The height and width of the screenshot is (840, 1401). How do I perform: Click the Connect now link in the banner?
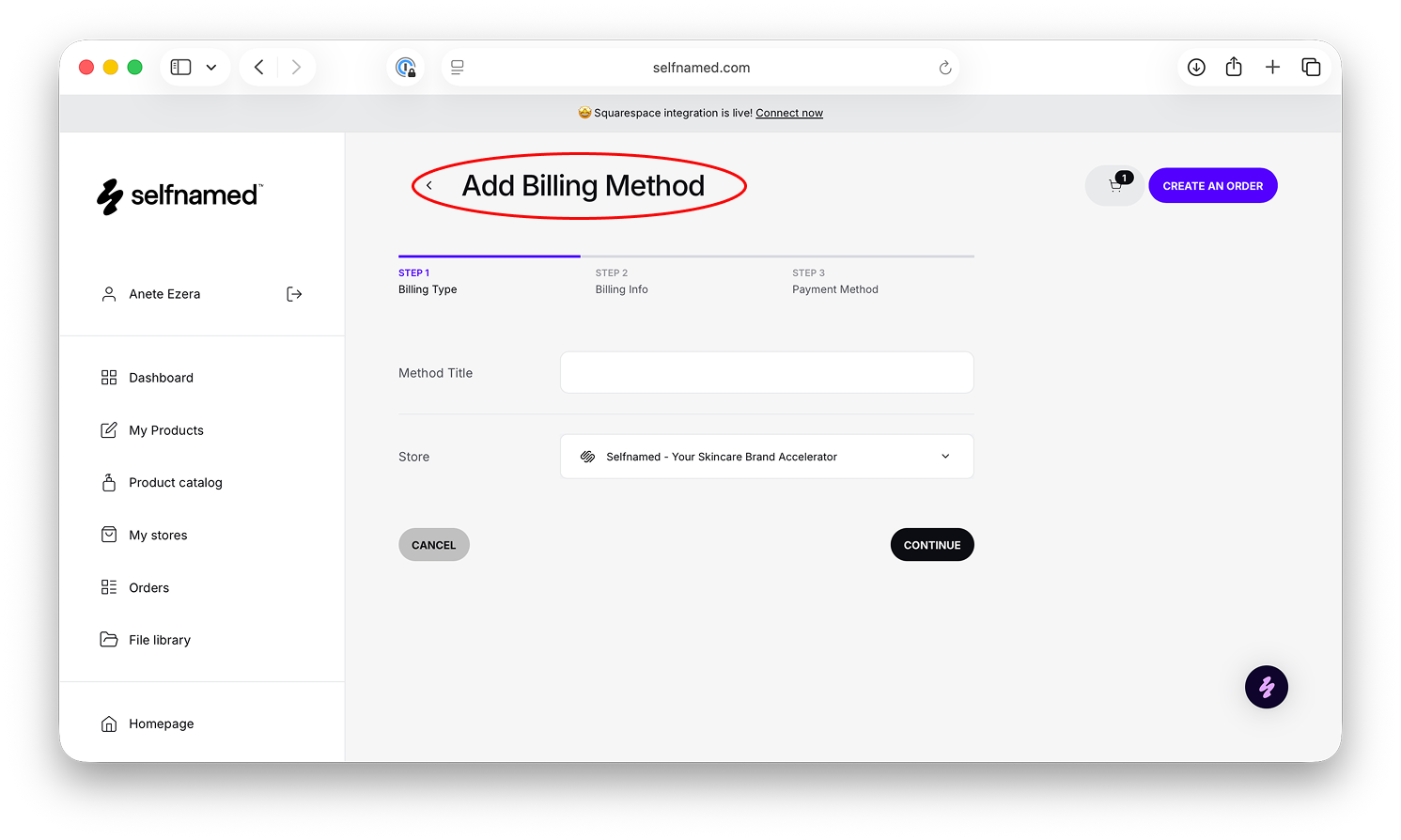point(789,113)
